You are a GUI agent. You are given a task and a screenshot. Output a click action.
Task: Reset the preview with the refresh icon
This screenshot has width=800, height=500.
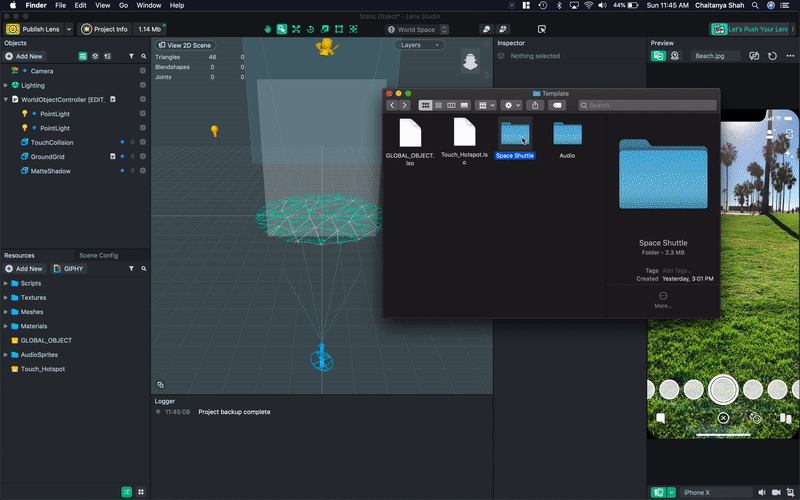point(772,56)
